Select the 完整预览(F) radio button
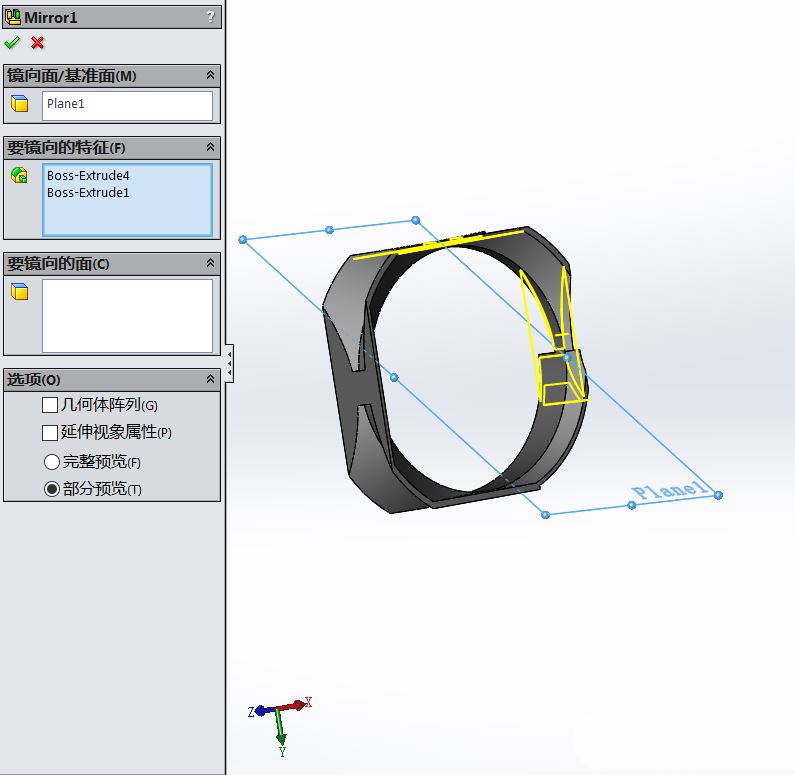 click(52, 462)
